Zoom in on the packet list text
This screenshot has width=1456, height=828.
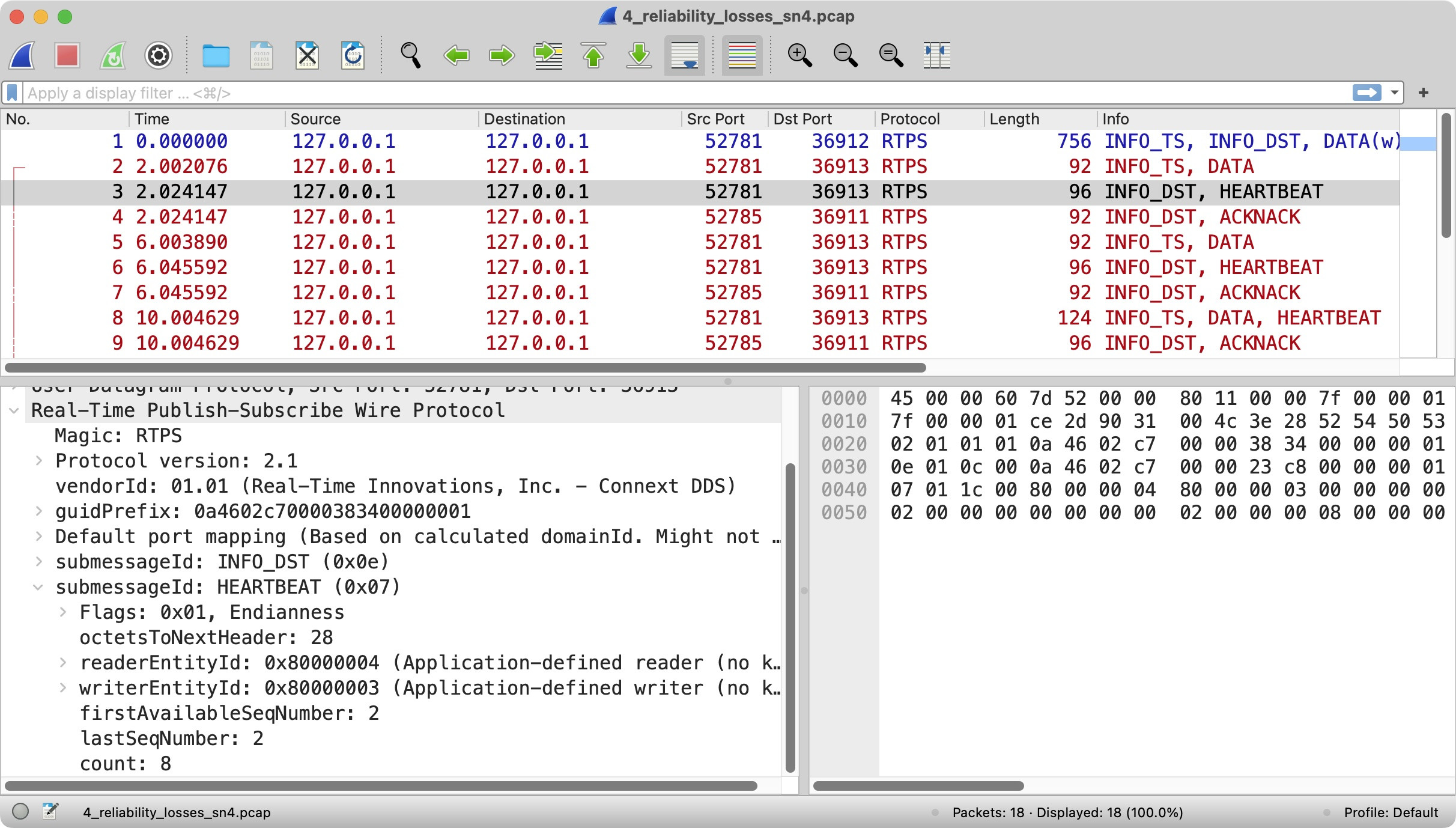click(x=798, y=55)
